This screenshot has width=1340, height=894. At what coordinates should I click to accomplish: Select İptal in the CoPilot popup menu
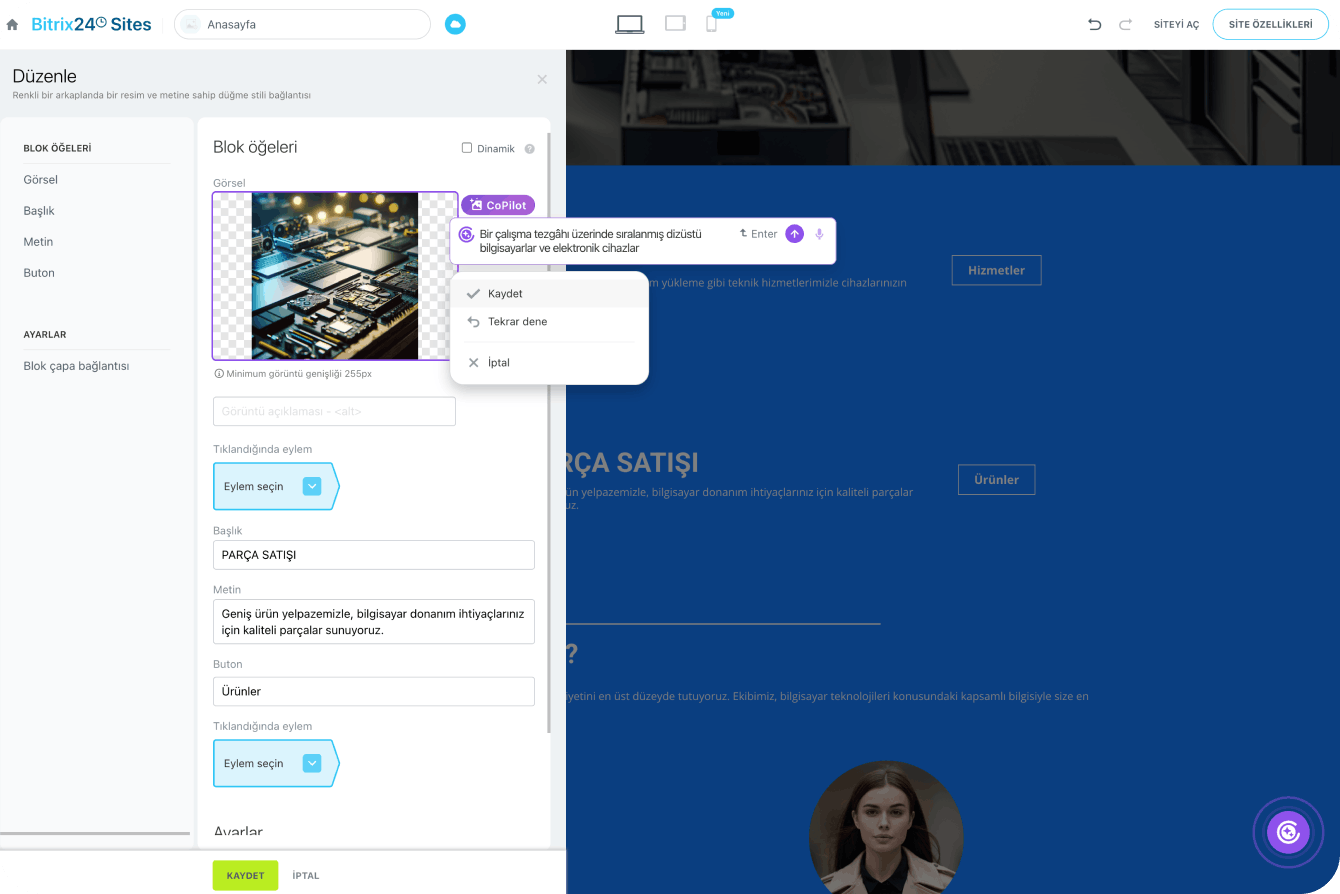pyautogui.click(x=498, y=363)
